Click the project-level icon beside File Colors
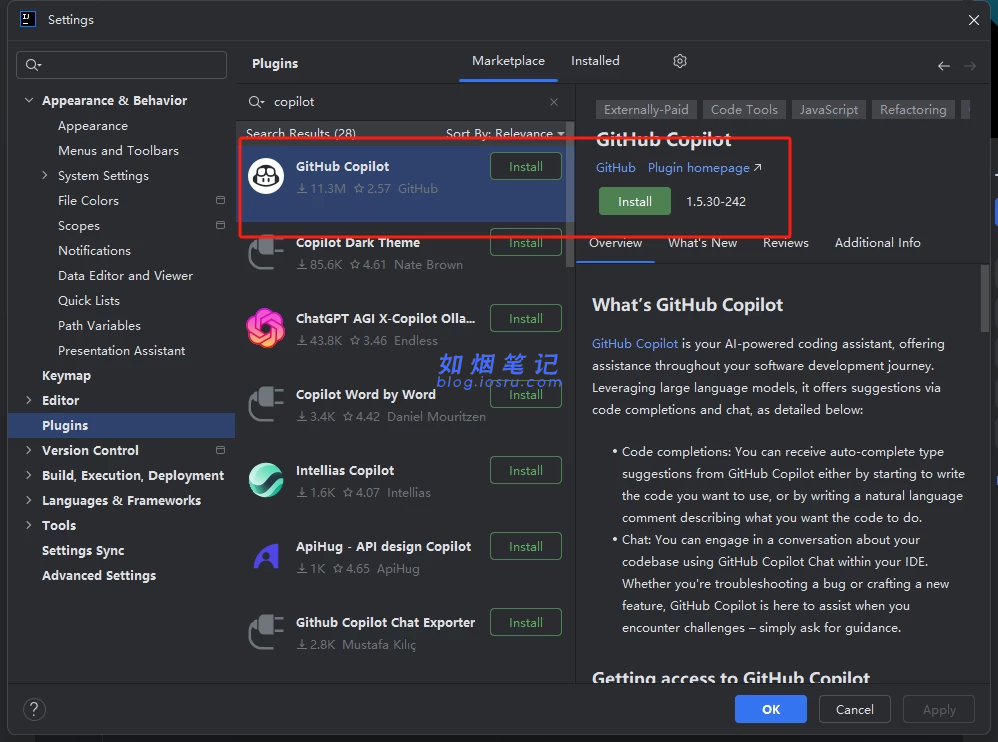Screen dimensions: 998x742 (x=220, y=200)
